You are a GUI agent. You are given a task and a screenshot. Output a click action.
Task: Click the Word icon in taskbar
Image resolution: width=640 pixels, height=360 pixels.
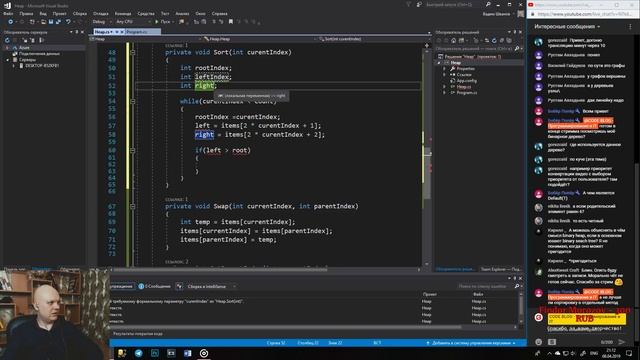tap(187, 353)
